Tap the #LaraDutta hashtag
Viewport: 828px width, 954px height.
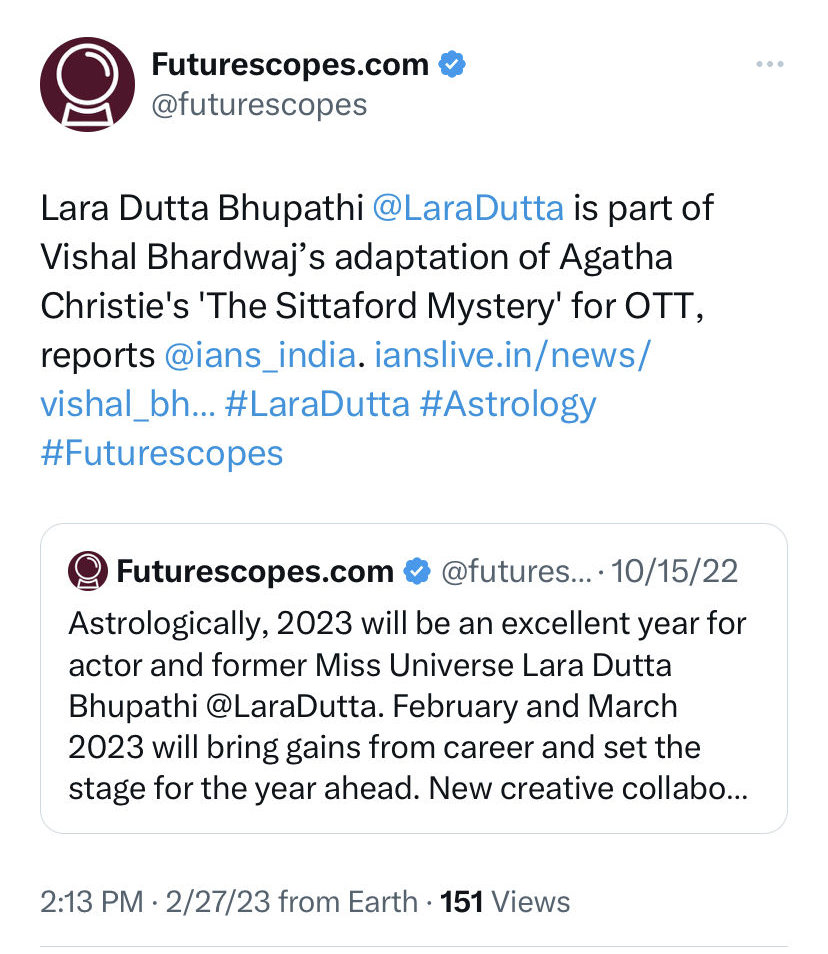pos(317,404)
